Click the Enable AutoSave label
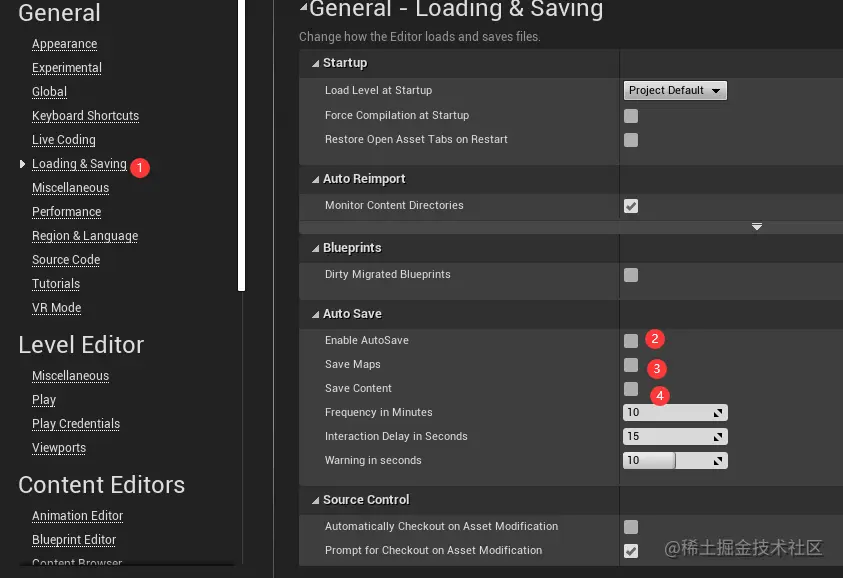843x578 pixels. (x=367, y=340)
